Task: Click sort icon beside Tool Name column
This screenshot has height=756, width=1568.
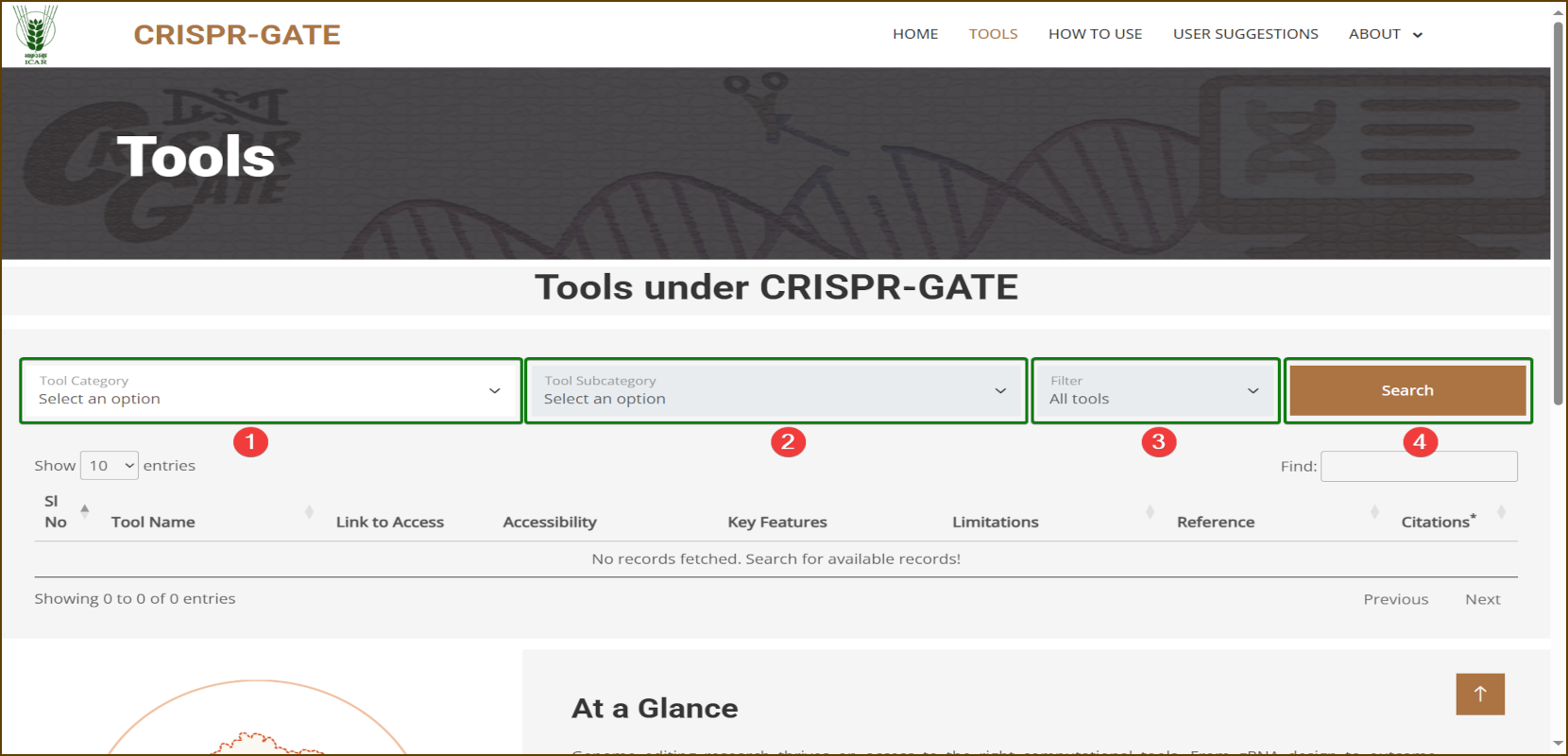Action: (309, 511)
